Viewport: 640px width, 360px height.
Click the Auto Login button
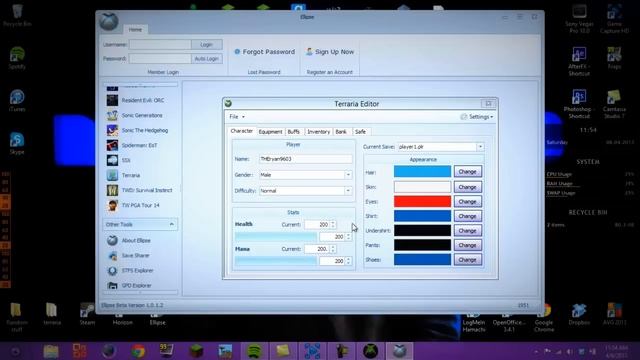coord(207,59)
